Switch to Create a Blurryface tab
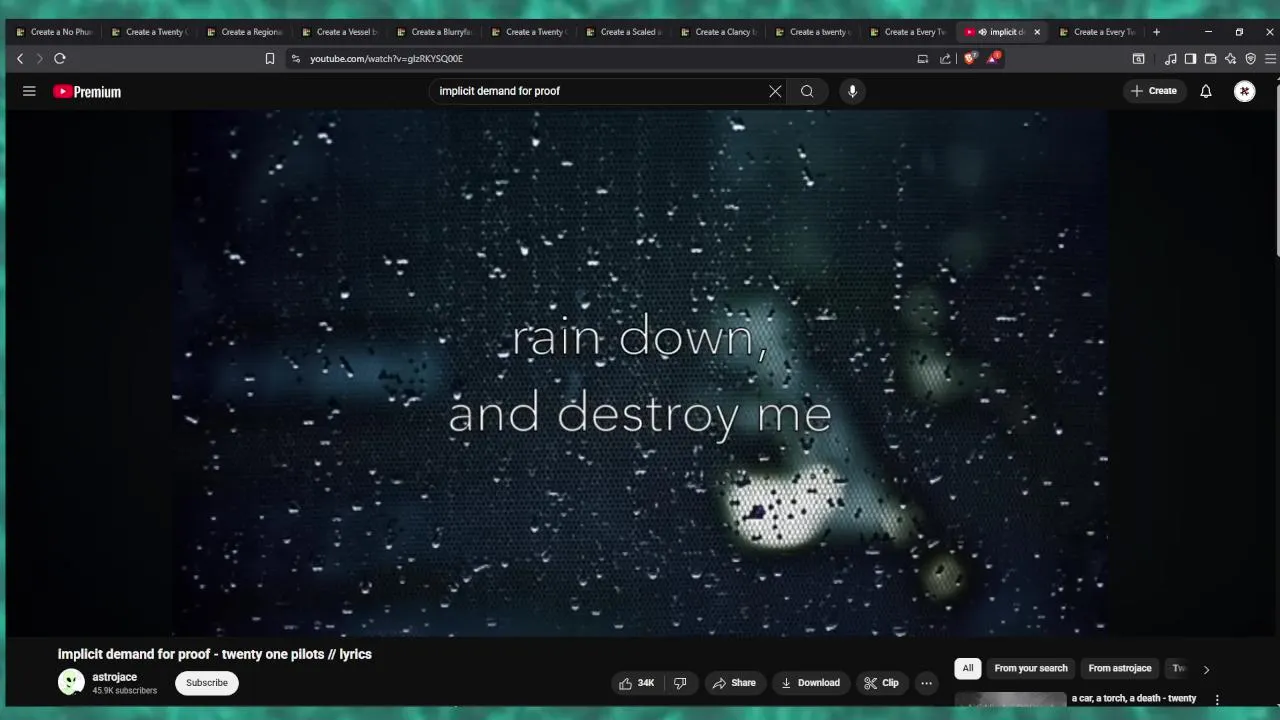 click(434, 32)
